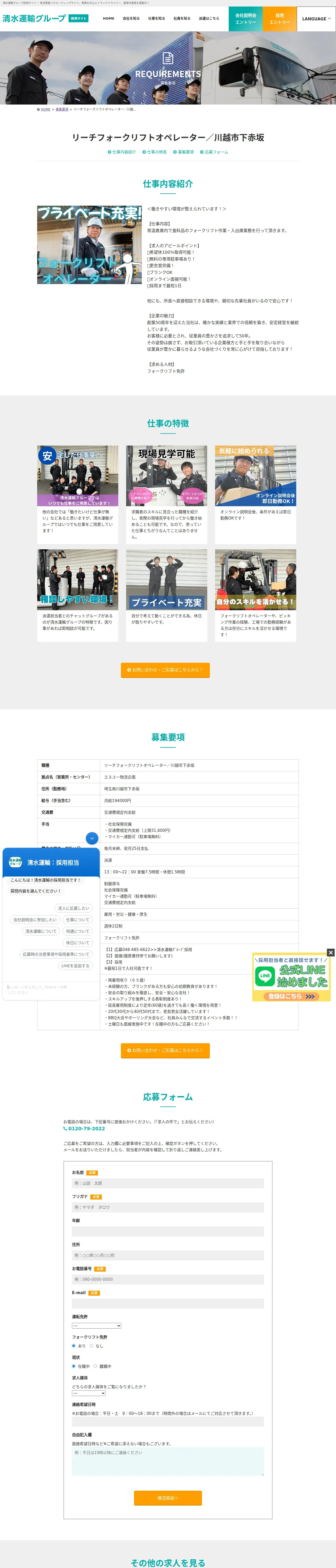Click the 清水運輸グループ site logo
This screenshot has height=1568, width=336.
pos(34,18)
